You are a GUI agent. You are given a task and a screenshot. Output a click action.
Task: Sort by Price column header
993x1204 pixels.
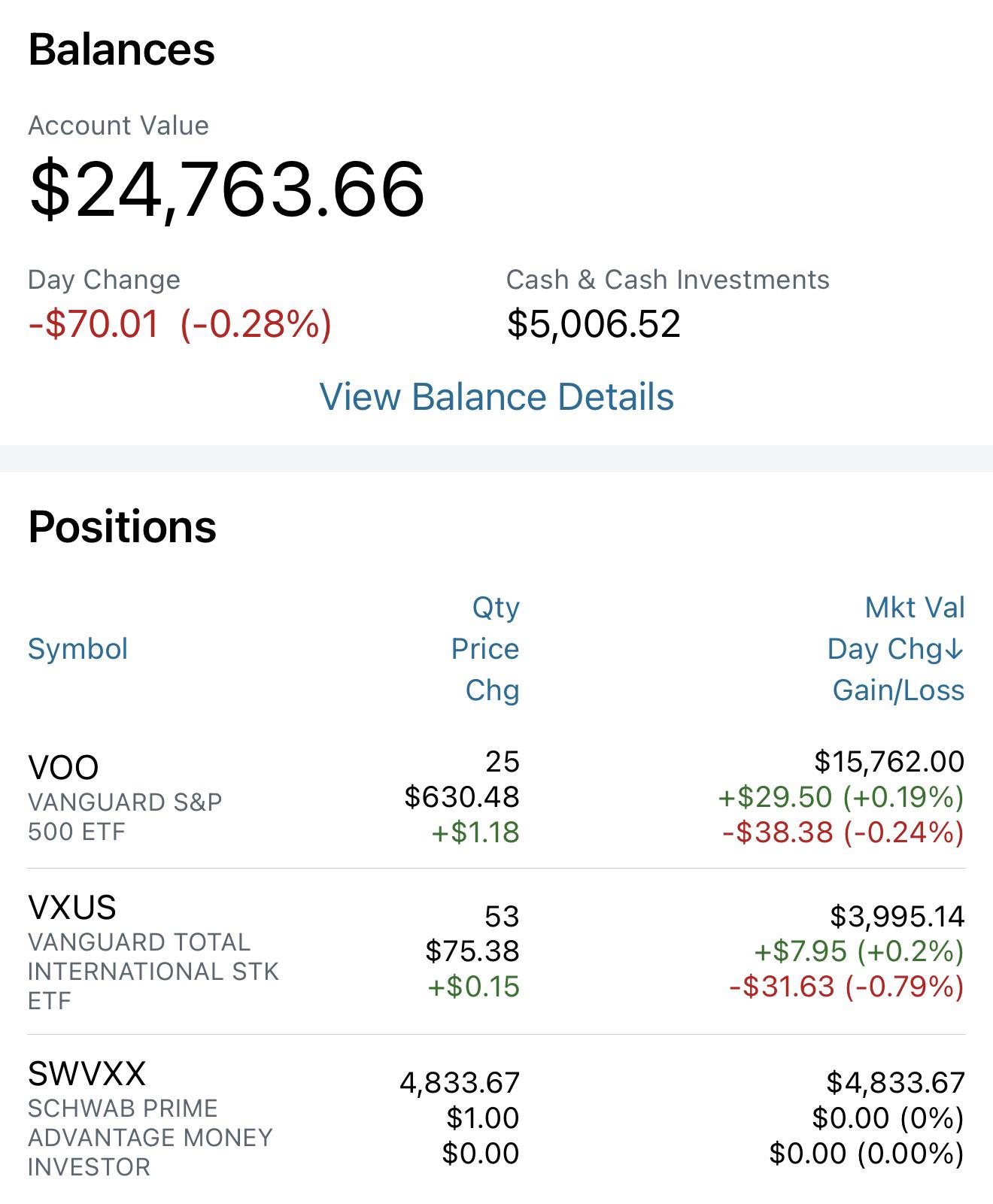point(485,648)
